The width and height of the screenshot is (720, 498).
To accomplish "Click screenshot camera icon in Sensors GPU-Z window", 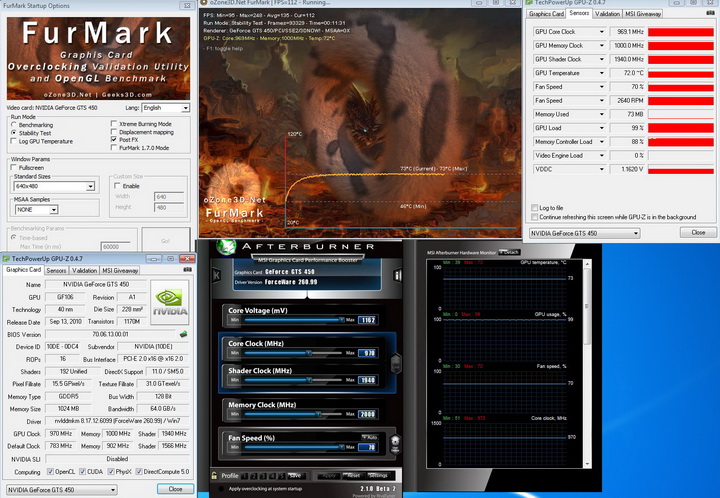I will tap(710, 13).
